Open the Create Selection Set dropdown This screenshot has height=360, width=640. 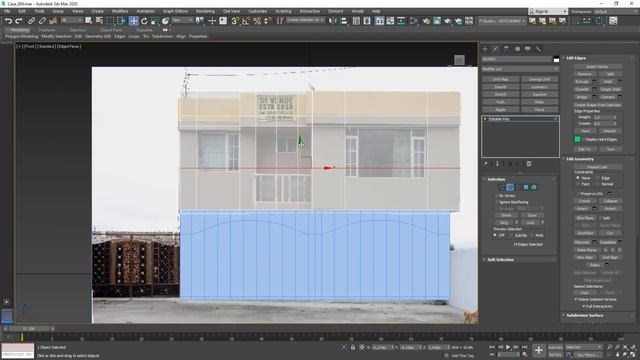305,20
